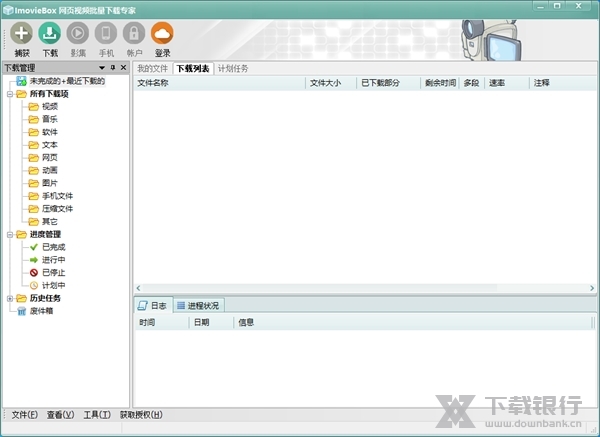
Task: Click the green check 已完成 icon
Action: (x=34, y=247)
